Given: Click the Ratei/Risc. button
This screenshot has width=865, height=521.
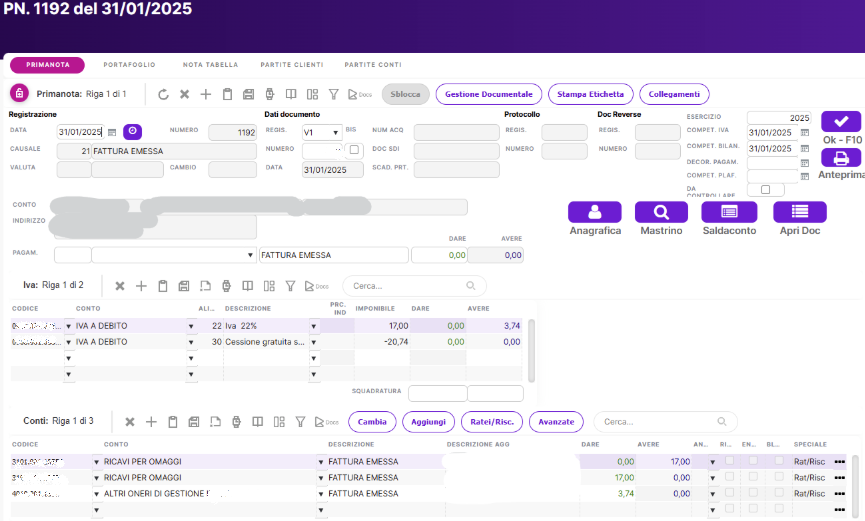Looking at the screenshot, I should pyautogui.click(x=492, y=422).
